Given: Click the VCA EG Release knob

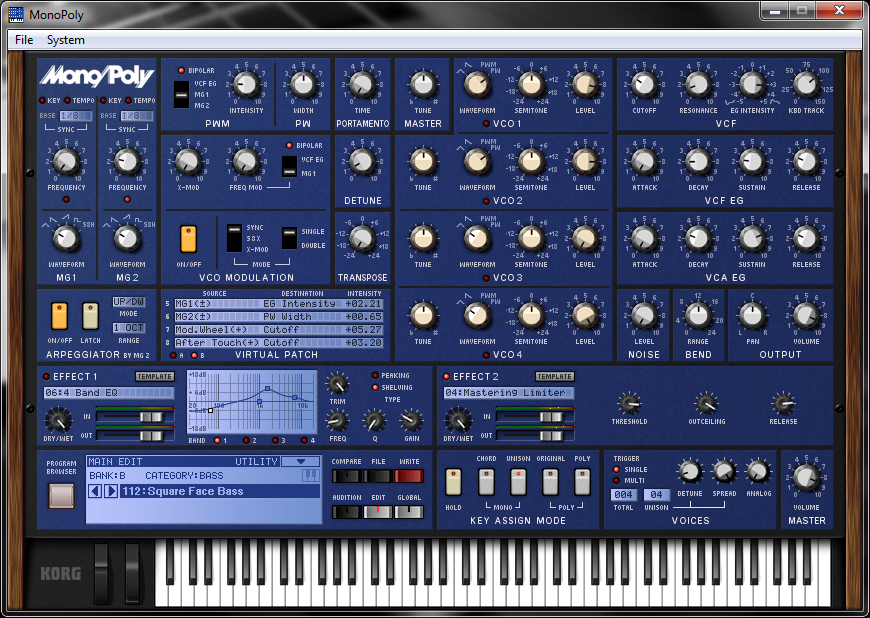Looking at the screenshot, I should point(806,239).
